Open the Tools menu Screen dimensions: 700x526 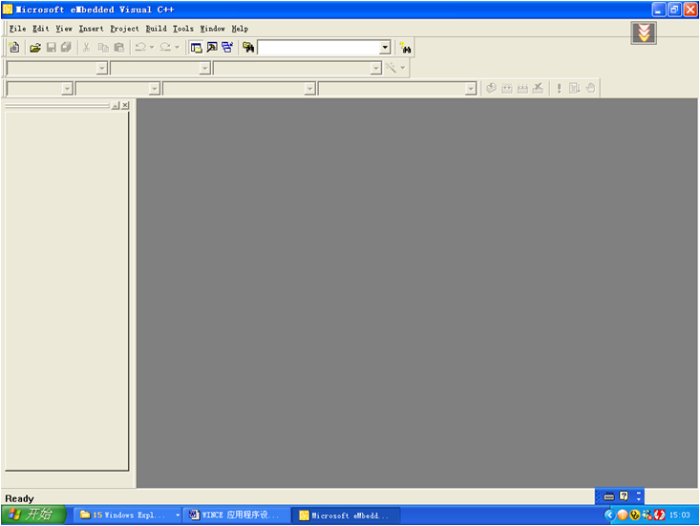183,29
